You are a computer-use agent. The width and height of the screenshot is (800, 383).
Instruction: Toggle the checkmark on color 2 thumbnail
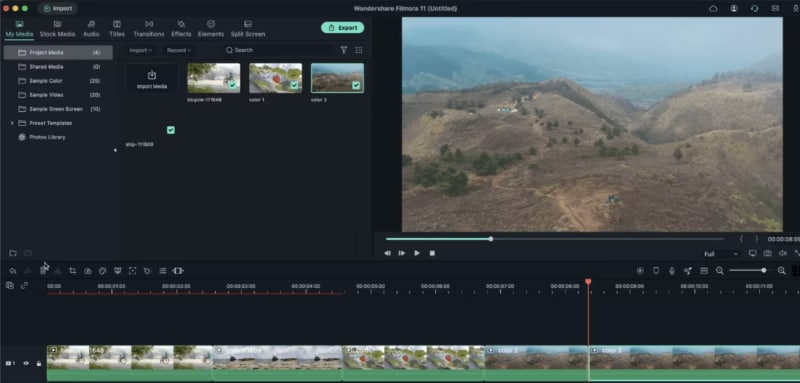tap(356, 86)
